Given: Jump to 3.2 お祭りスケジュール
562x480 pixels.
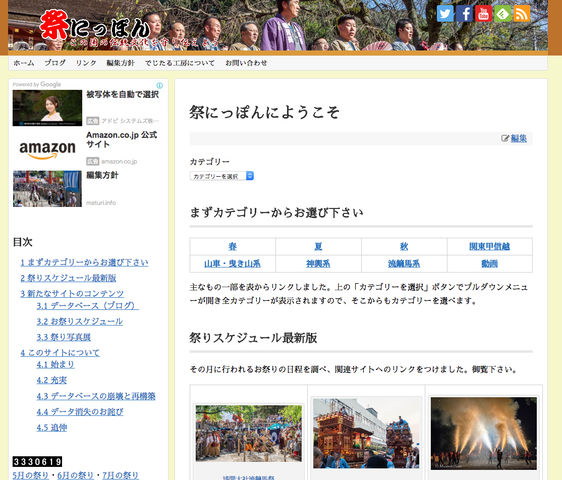Looking at the screenshot, I should (x=80, y=321).
